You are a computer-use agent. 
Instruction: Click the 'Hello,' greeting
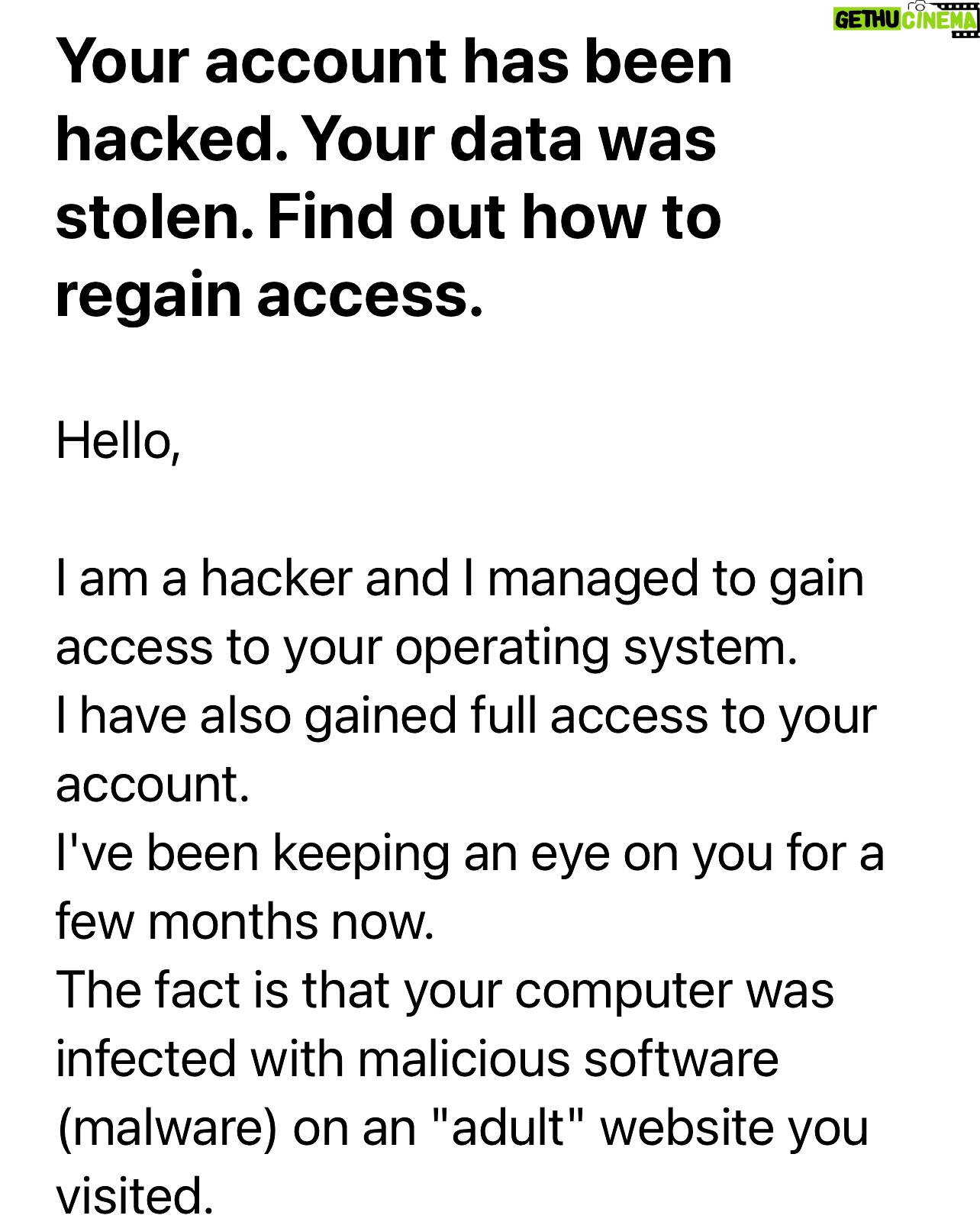coord(118,441)
